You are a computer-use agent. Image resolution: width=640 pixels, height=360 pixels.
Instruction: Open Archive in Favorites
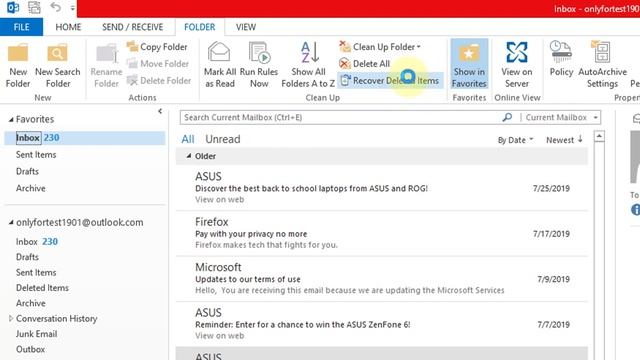point(31,188)
